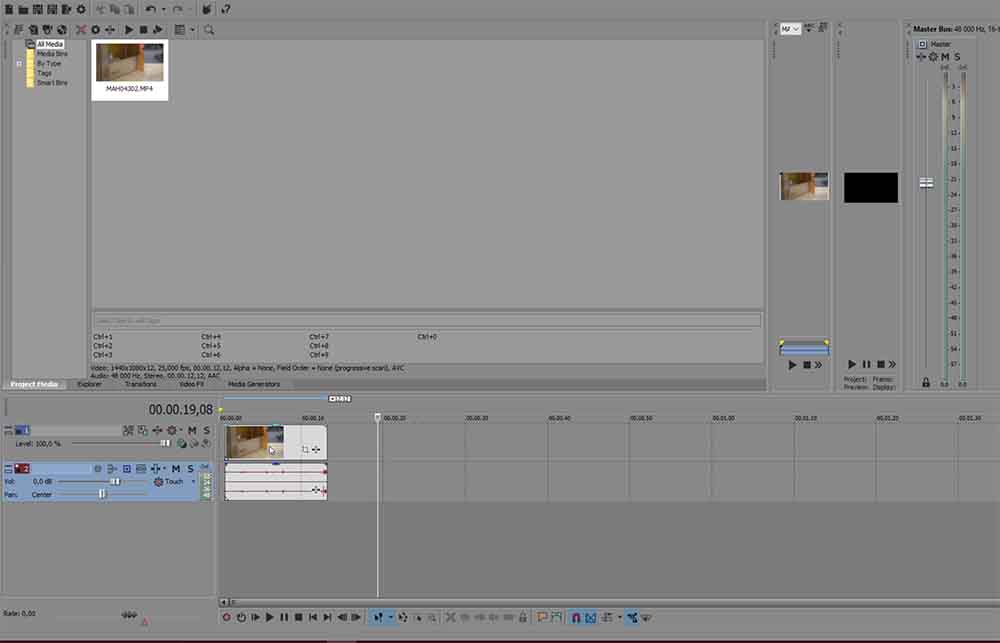This screenshot has height=643, width=1000.
Task: Click the timeline horizontal scrollbar left arrow
Action: coord(223,602)
